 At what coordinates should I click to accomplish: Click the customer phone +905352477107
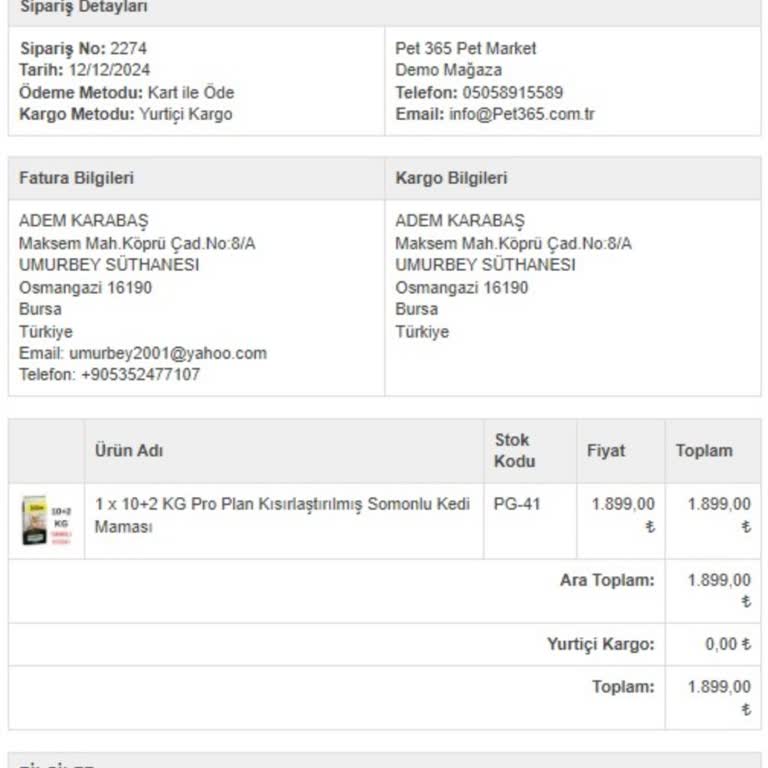click(x=140, y=375)
